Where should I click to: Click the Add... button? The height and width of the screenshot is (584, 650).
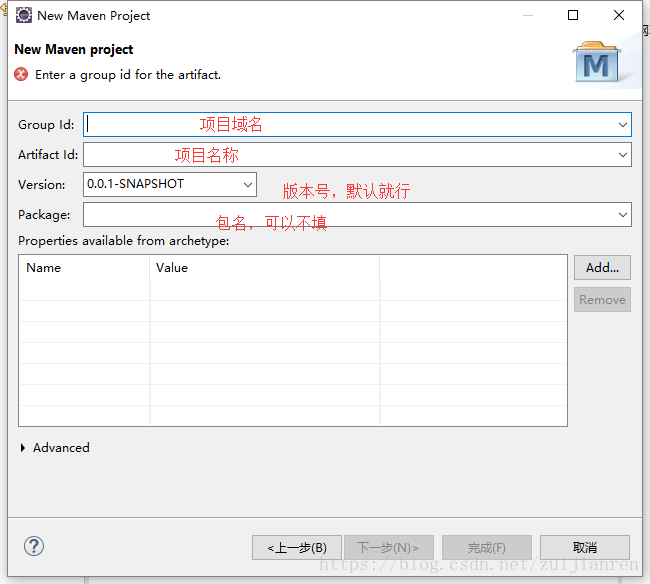(x=602, y=268)
